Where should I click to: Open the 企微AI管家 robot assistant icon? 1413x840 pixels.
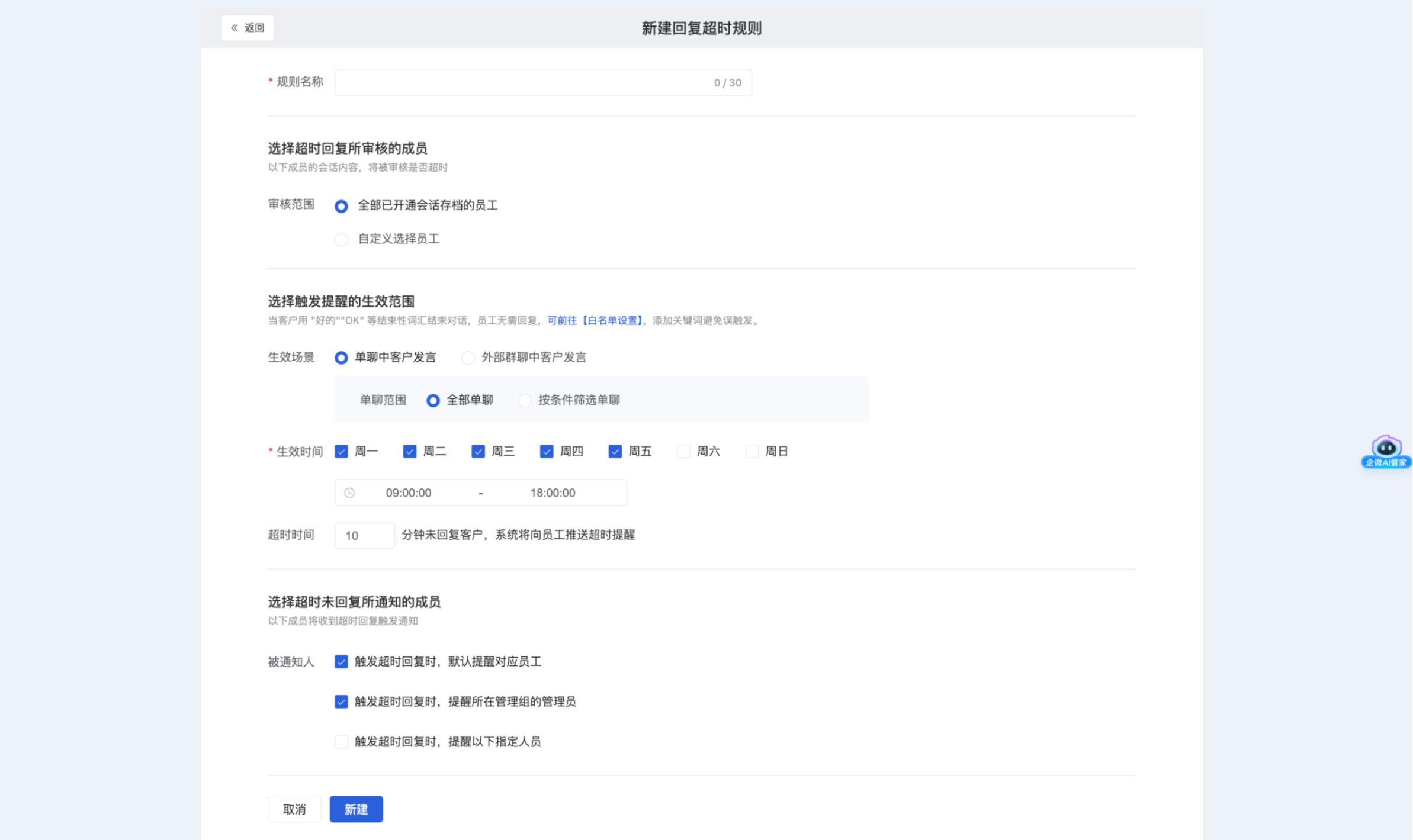[x=1386, y=452]
